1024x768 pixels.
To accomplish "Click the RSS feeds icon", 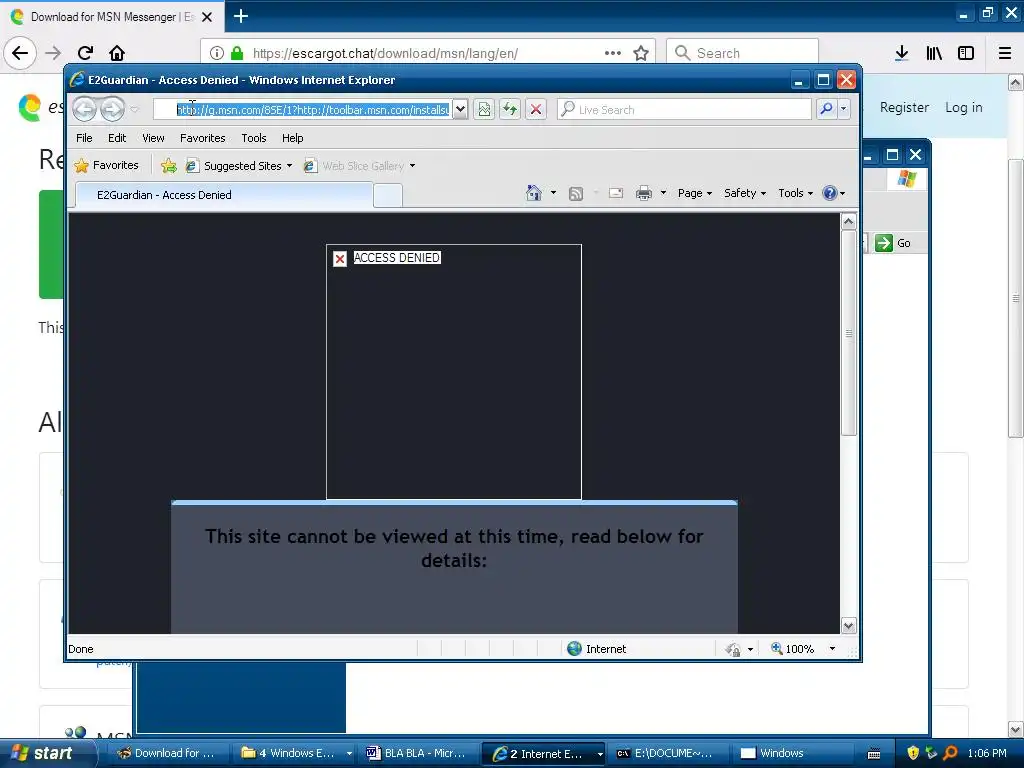I will pyautogui.click(x=575, y=193).
